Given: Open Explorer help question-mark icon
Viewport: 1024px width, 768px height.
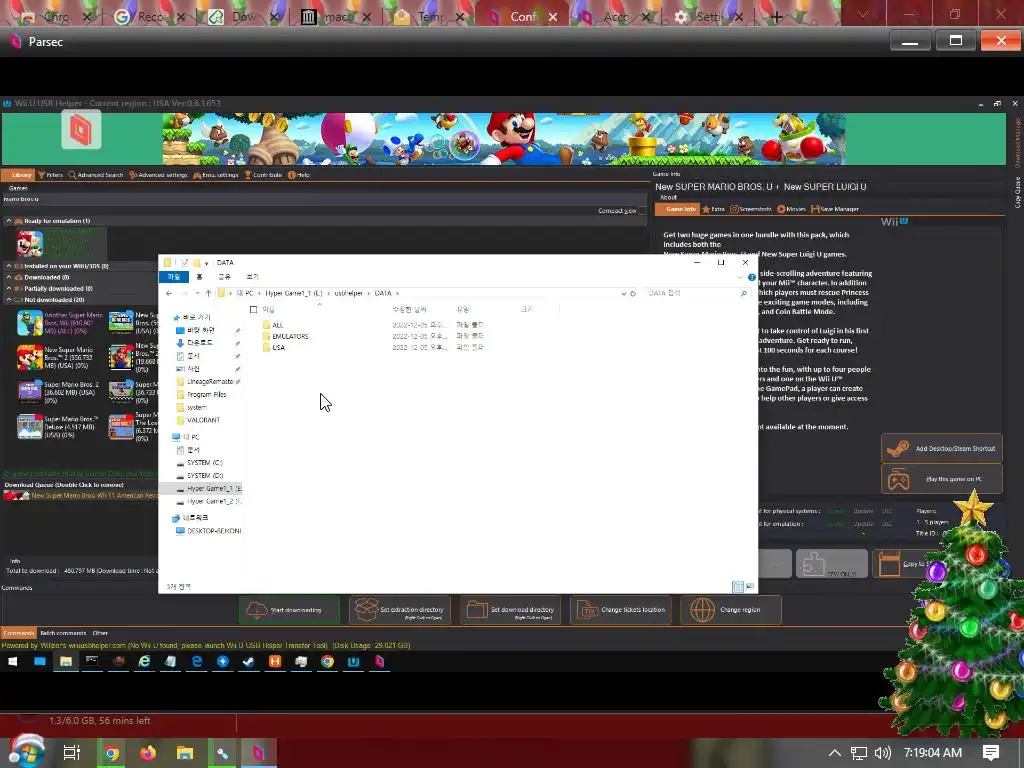Looking at the screenshot, I should tap(752, 277).
